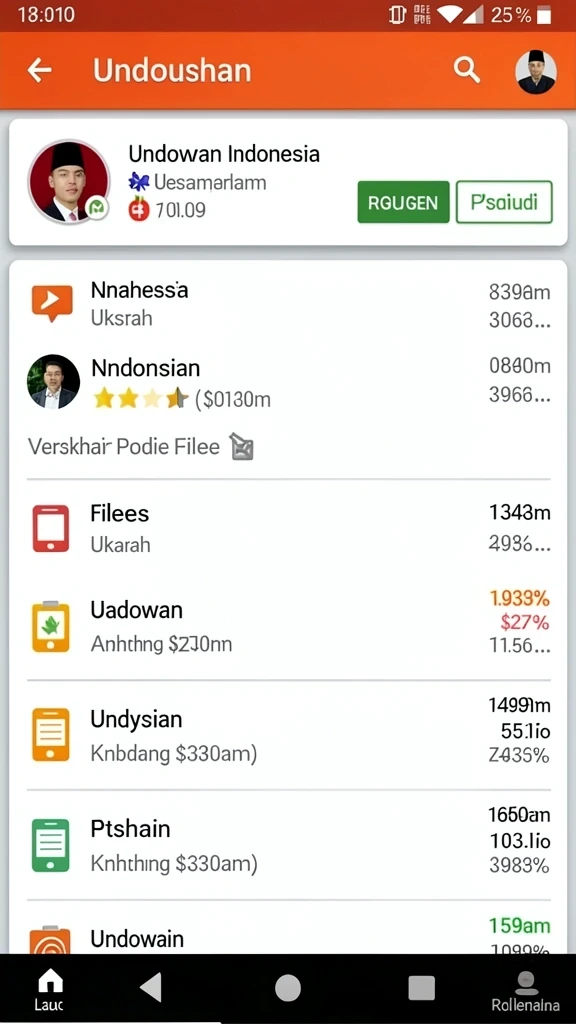Switch to the Rollenaina tab

(525, 990)
